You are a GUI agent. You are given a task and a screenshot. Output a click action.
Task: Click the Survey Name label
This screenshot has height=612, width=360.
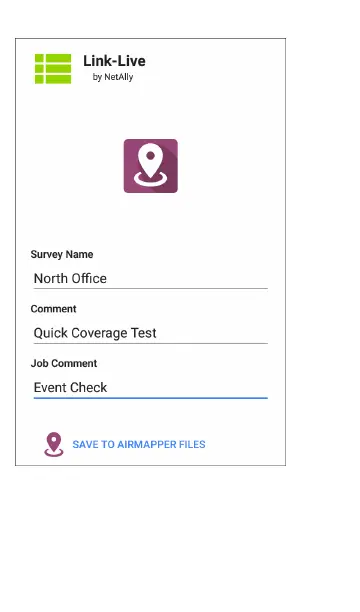click(x=62, y=254)
